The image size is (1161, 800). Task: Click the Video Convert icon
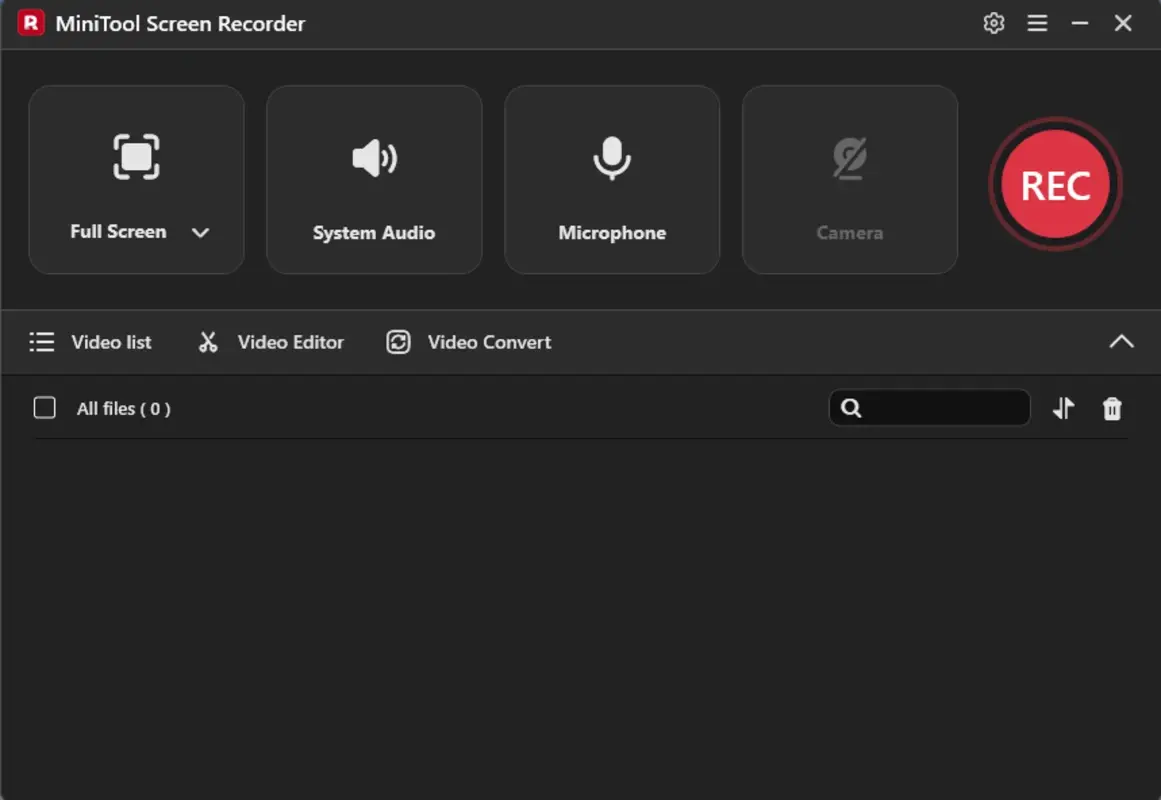click(398, 341)
